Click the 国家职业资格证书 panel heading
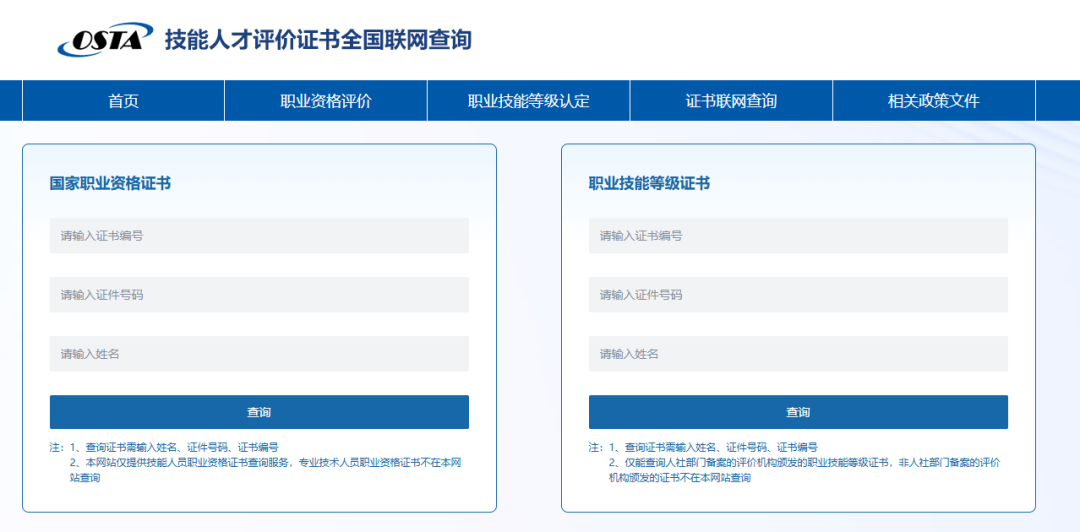This screenshot has height=532, width=1080. 110,183
